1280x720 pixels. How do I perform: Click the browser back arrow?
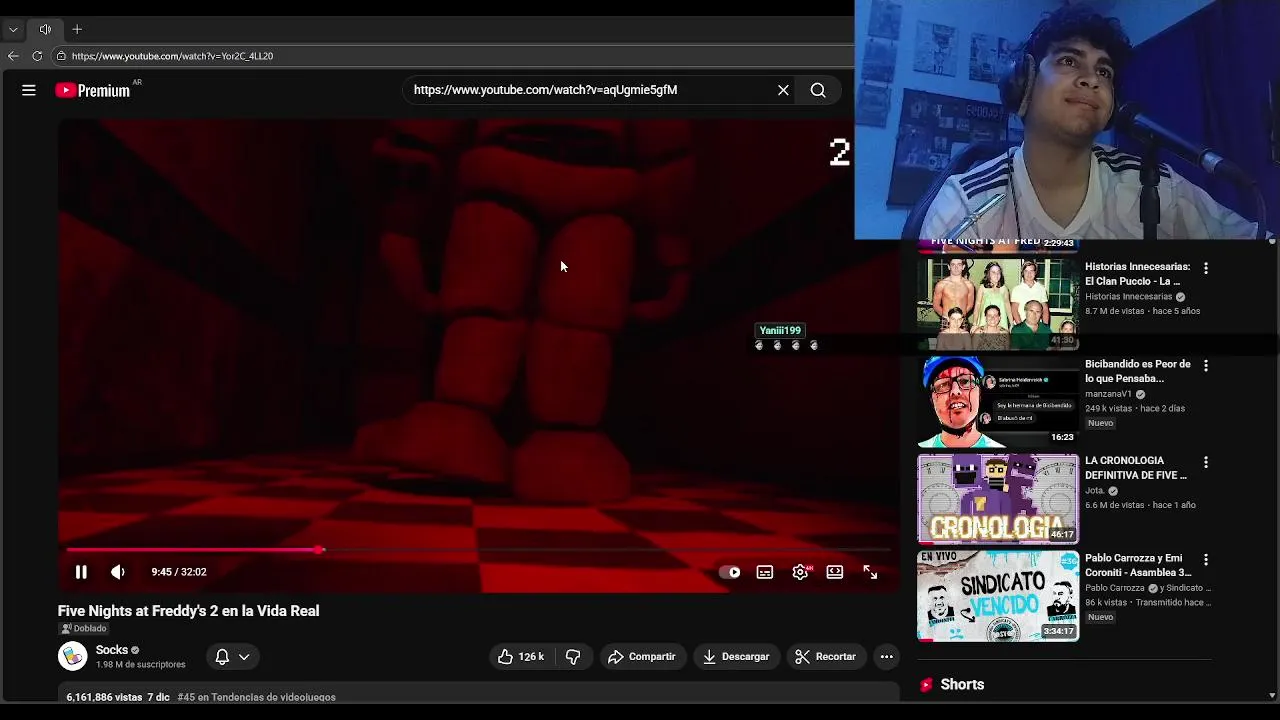click(13, 56)
